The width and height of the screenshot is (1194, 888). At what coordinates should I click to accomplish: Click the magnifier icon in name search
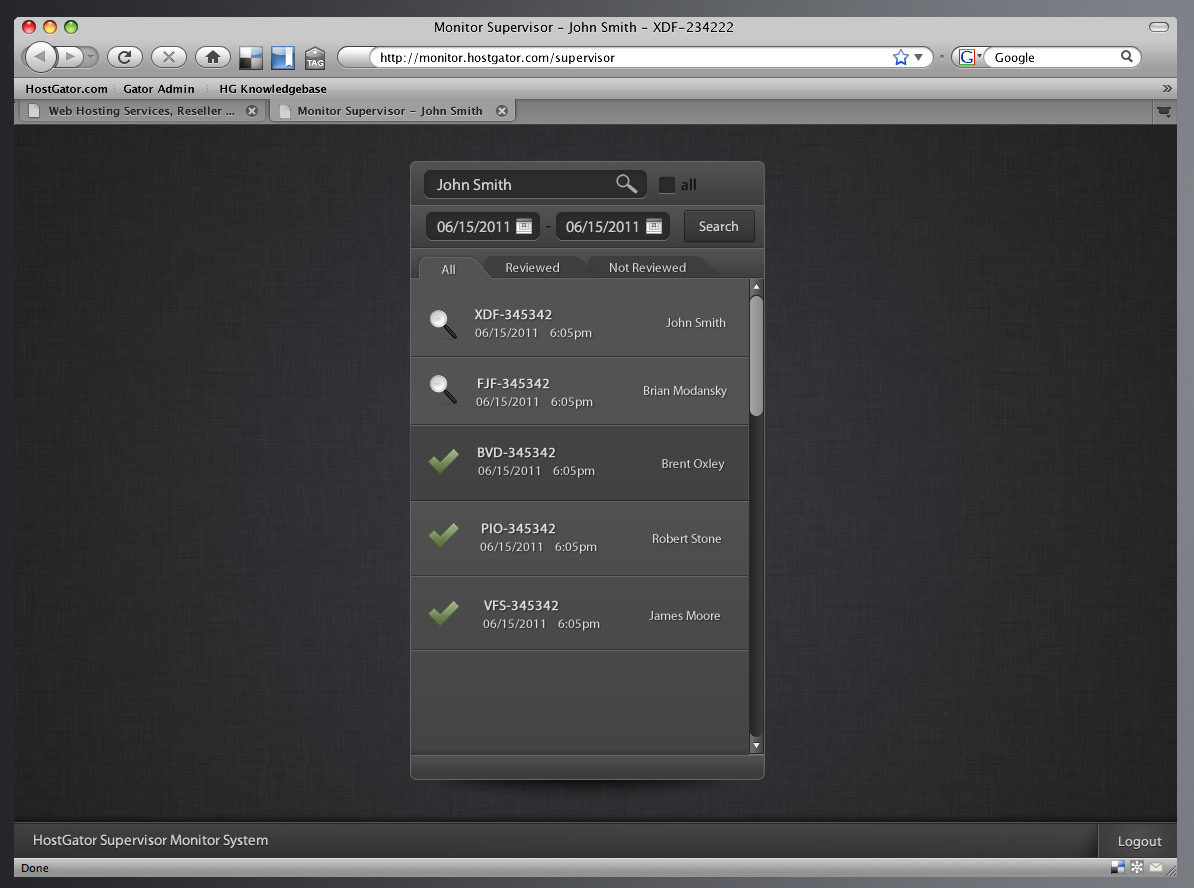(626, 184)
